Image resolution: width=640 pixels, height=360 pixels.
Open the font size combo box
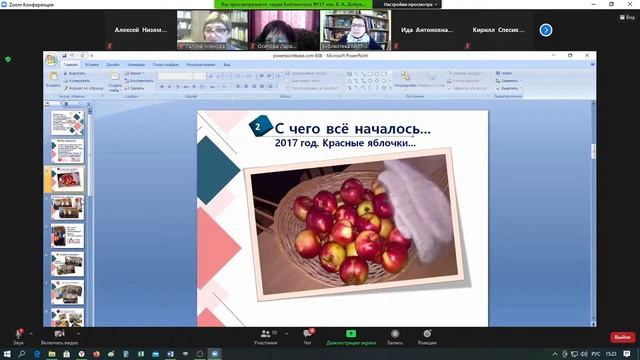click(200, 76)
